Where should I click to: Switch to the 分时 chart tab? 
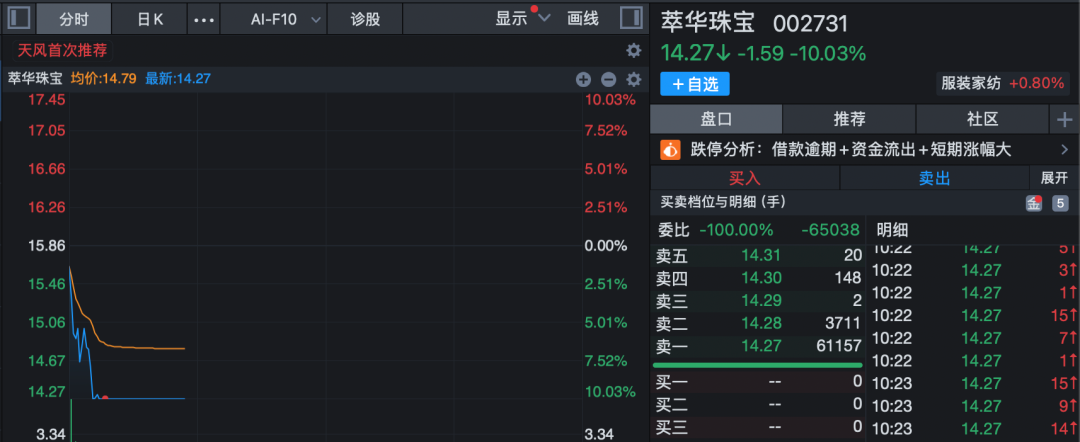coord(73,19)
